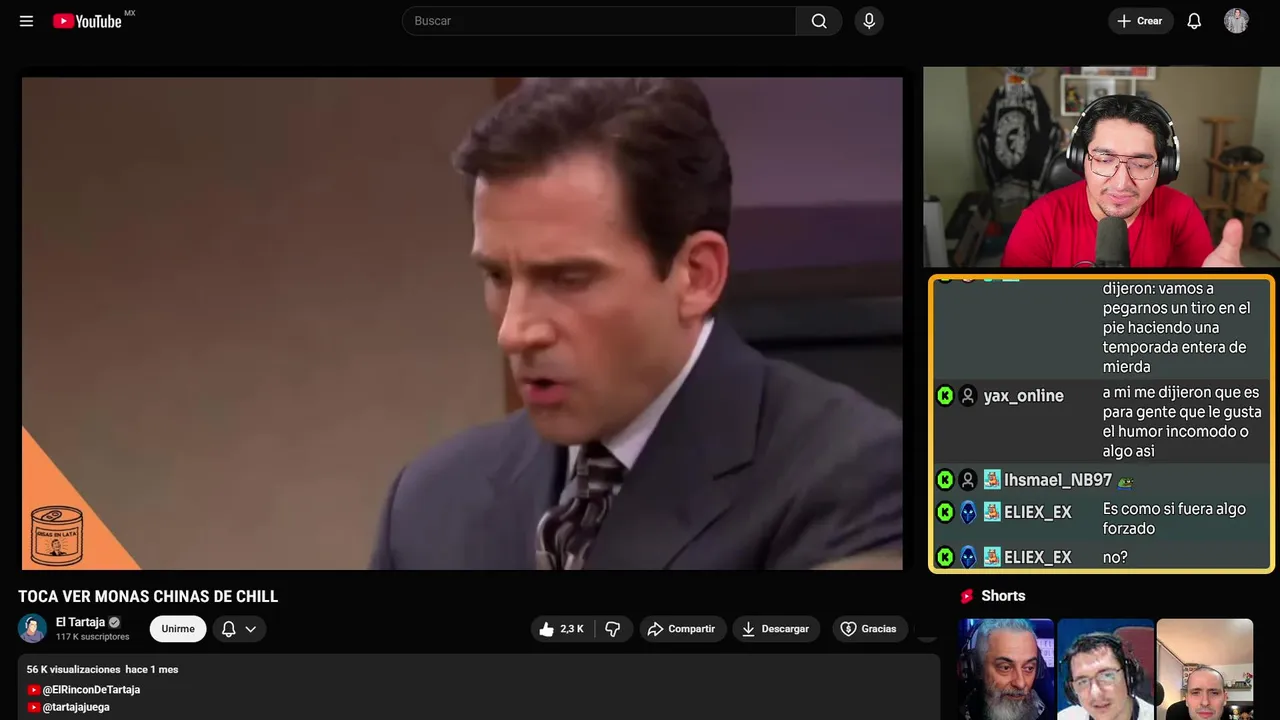The height and width of the screenshot is (720, 1280).
Task: Click yax_online username in chat
Action: point(1023,396)
